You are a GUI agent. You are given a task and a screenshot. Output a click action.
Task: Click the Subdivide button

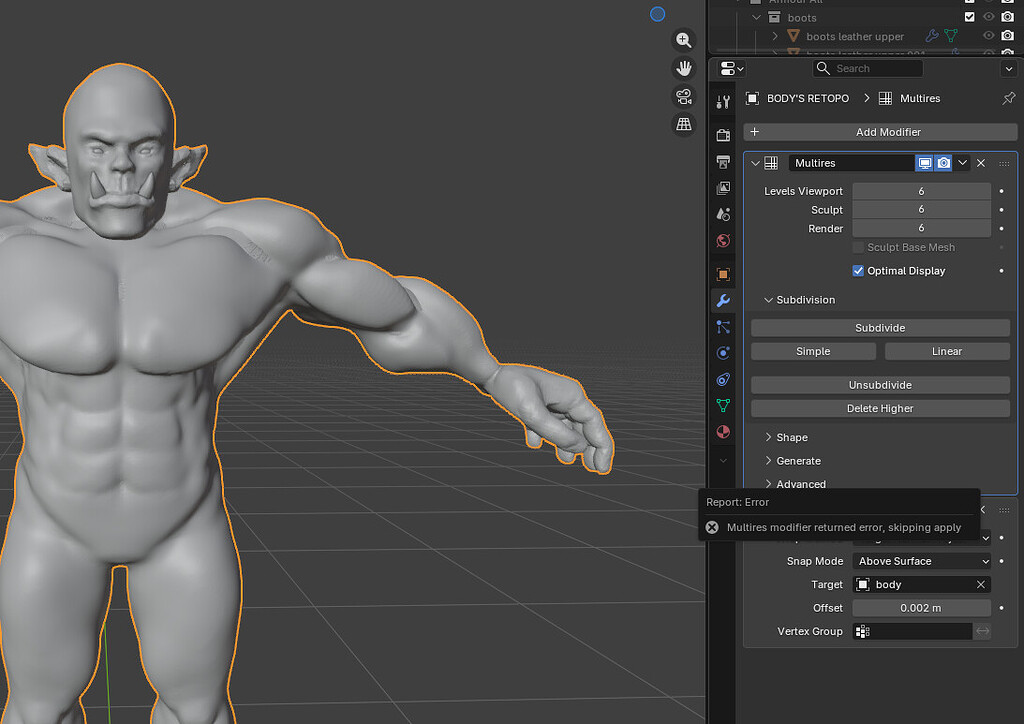[x=880, y=328]
